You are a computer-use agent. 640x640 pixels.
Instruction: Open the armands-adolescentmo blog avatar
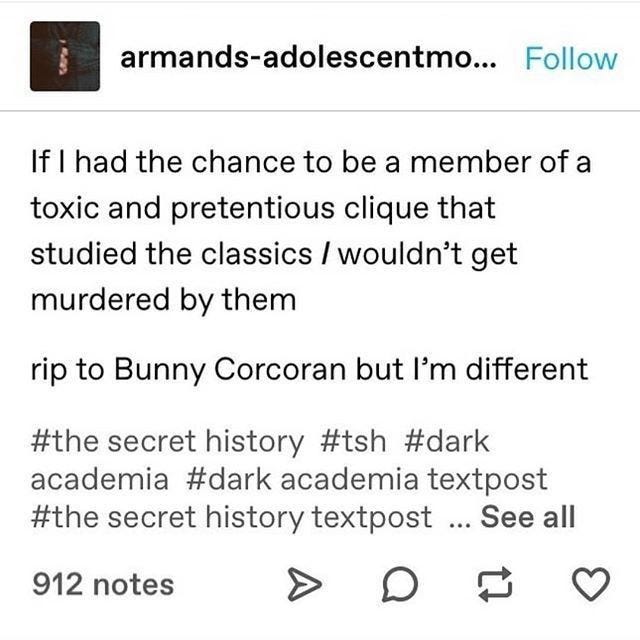[65, 56]
